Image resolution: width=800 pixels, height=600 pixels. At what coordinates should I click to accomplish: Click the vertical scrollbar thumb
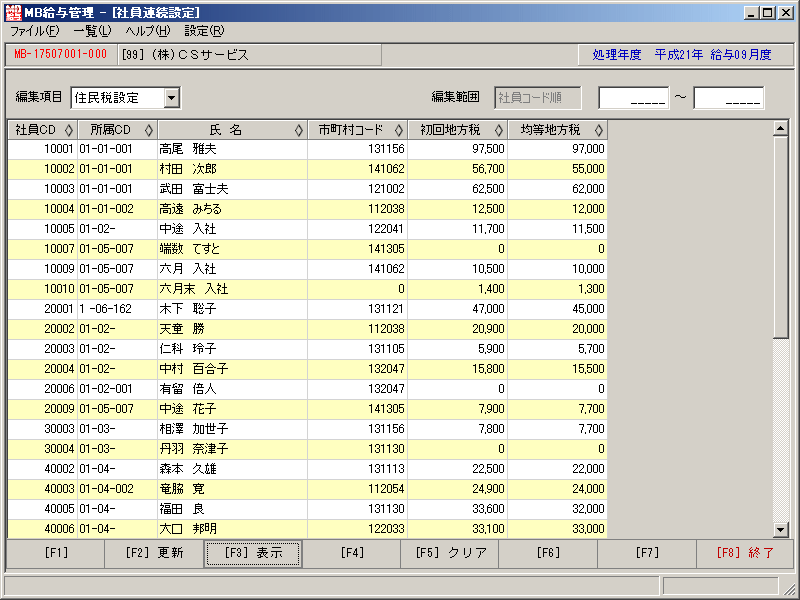click(781, 237)
